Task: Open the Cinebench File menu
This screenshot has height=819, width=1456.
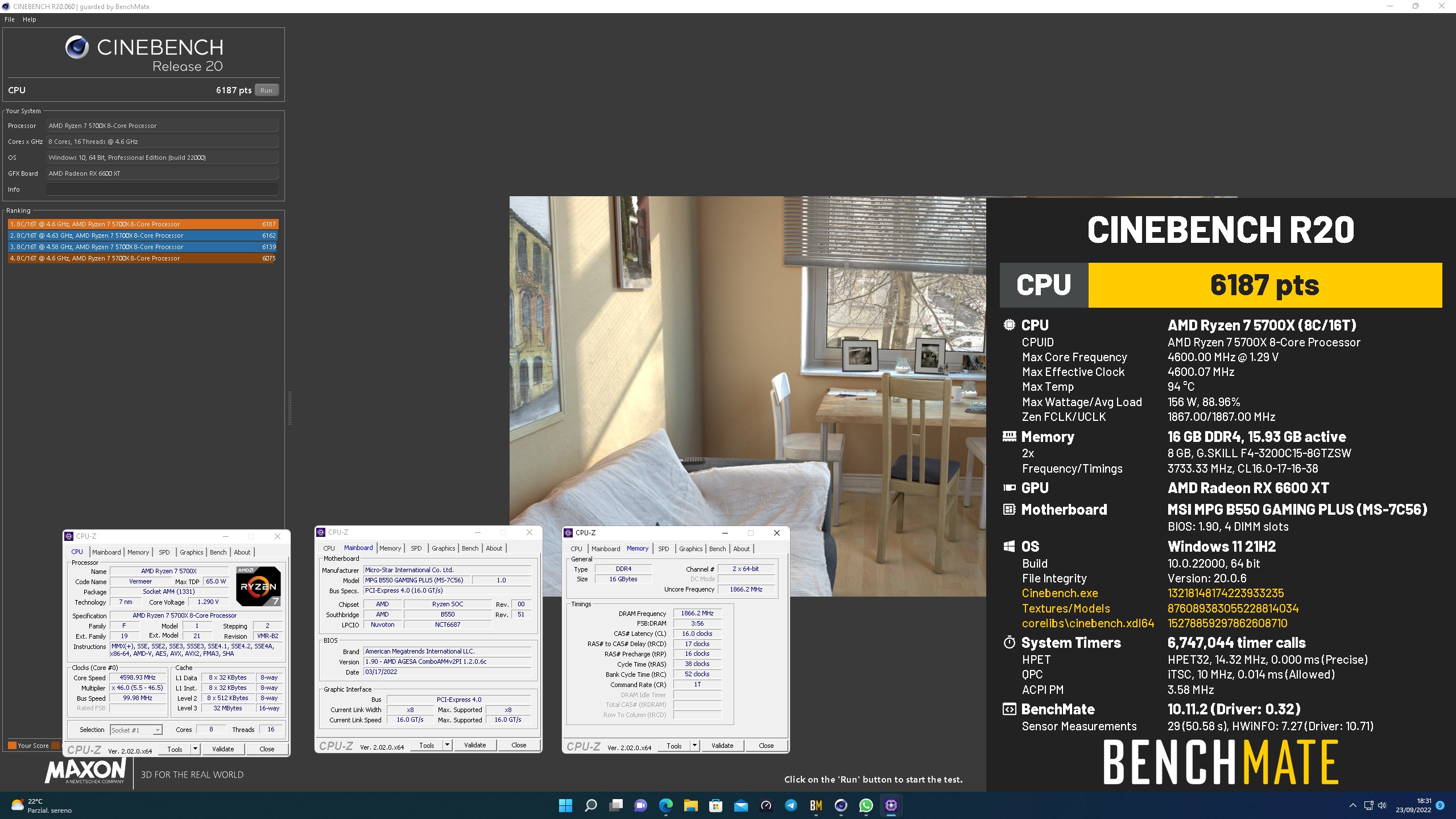Action: tap(10, 19)
